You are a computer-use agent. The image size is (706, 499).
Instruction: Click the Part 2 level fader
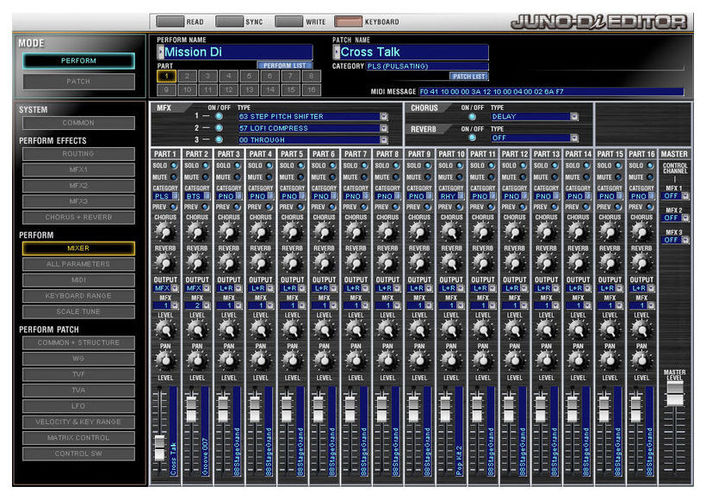[191, 409]
